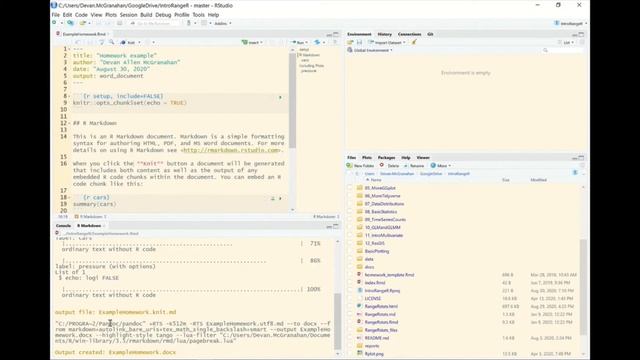Click the New Folder button

coord(360,166)
